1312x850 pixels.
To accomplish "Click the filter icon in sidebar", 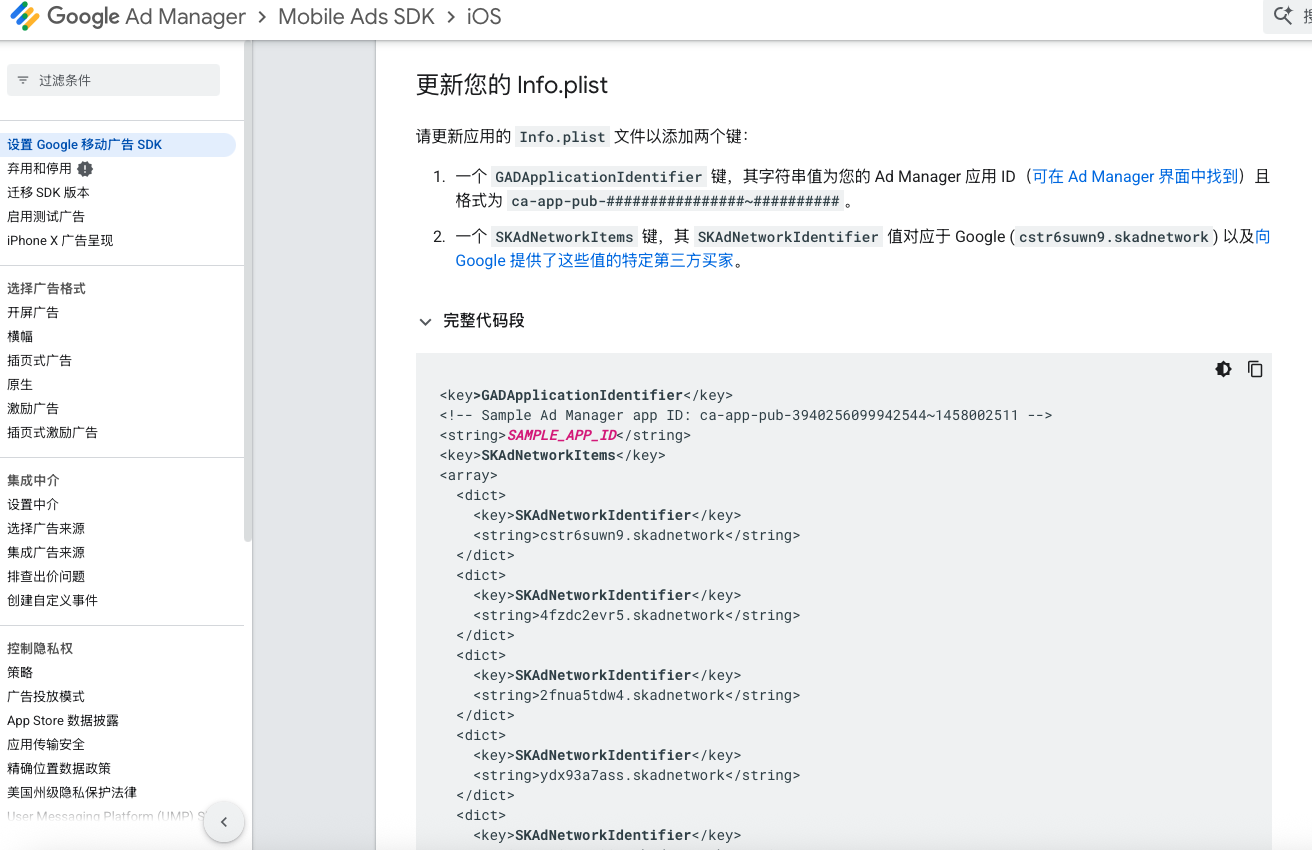I will 23,80.
